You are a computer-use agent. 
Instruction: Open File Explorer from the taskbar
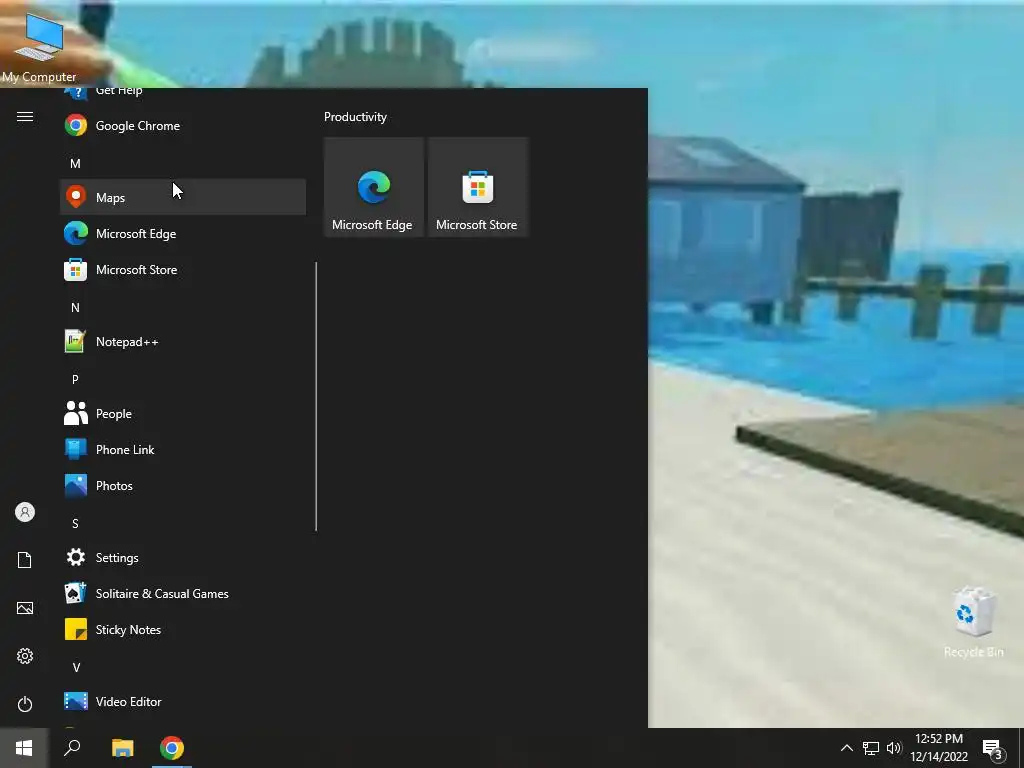pyautogui.click(x=122, y=748)
